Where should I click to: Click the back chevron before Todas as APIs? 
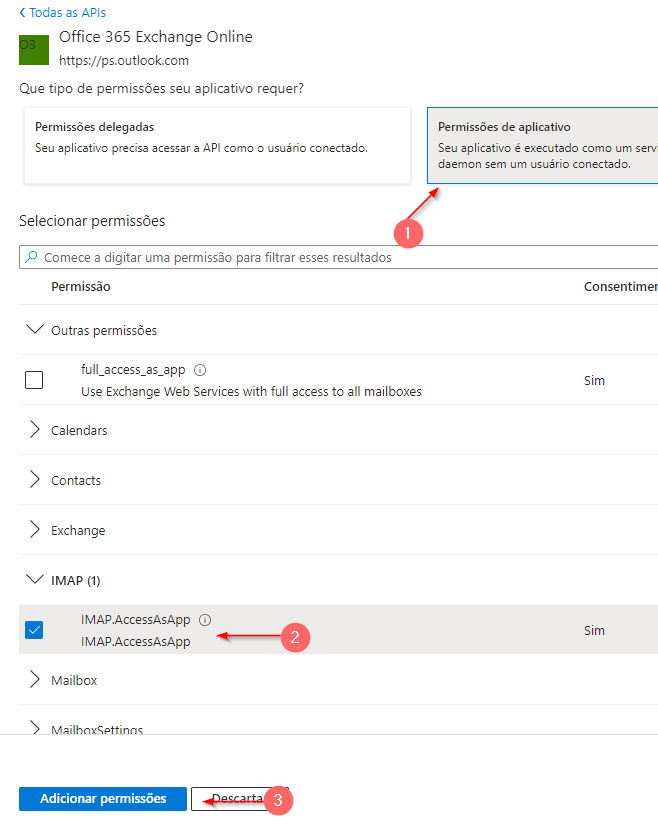coord(22,13)
